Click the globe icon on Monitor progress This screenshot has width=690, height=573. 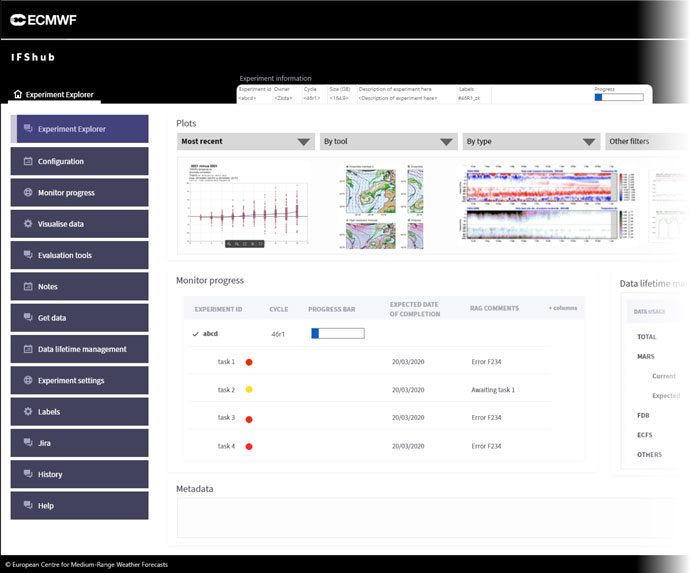pyautogui.click(x=28, y=192)
